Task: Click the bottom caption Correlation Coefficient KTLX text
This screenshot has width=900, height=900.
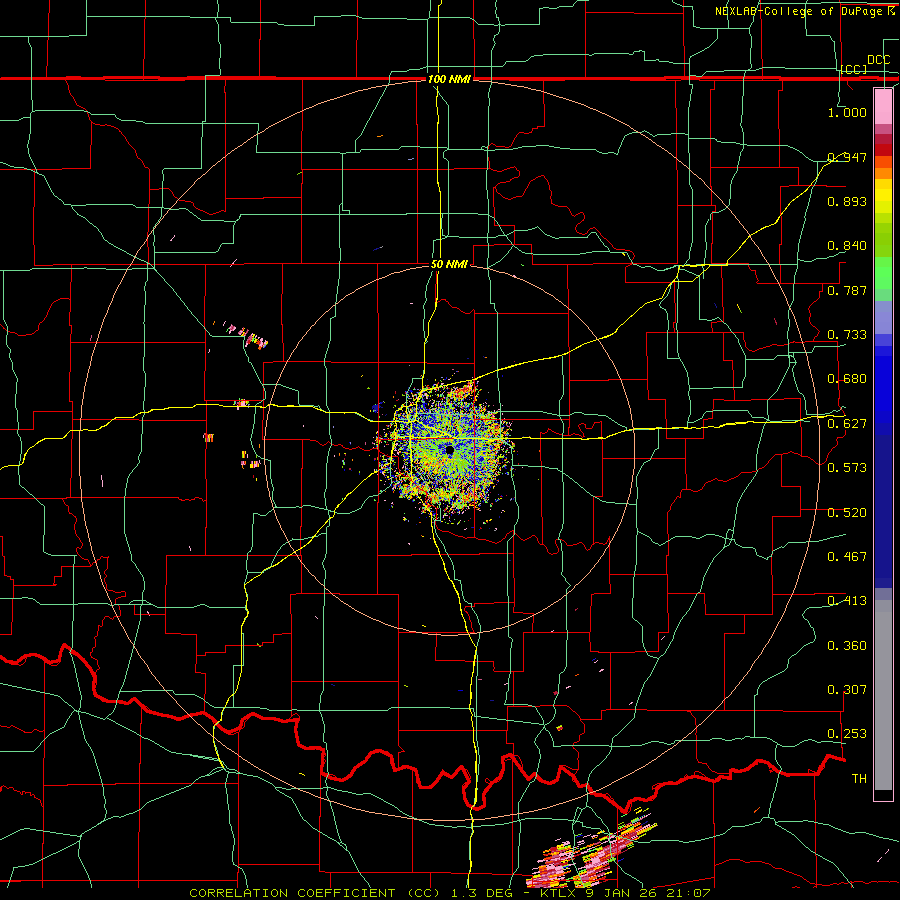Action: pyautogui.click(x=449, y=893)
